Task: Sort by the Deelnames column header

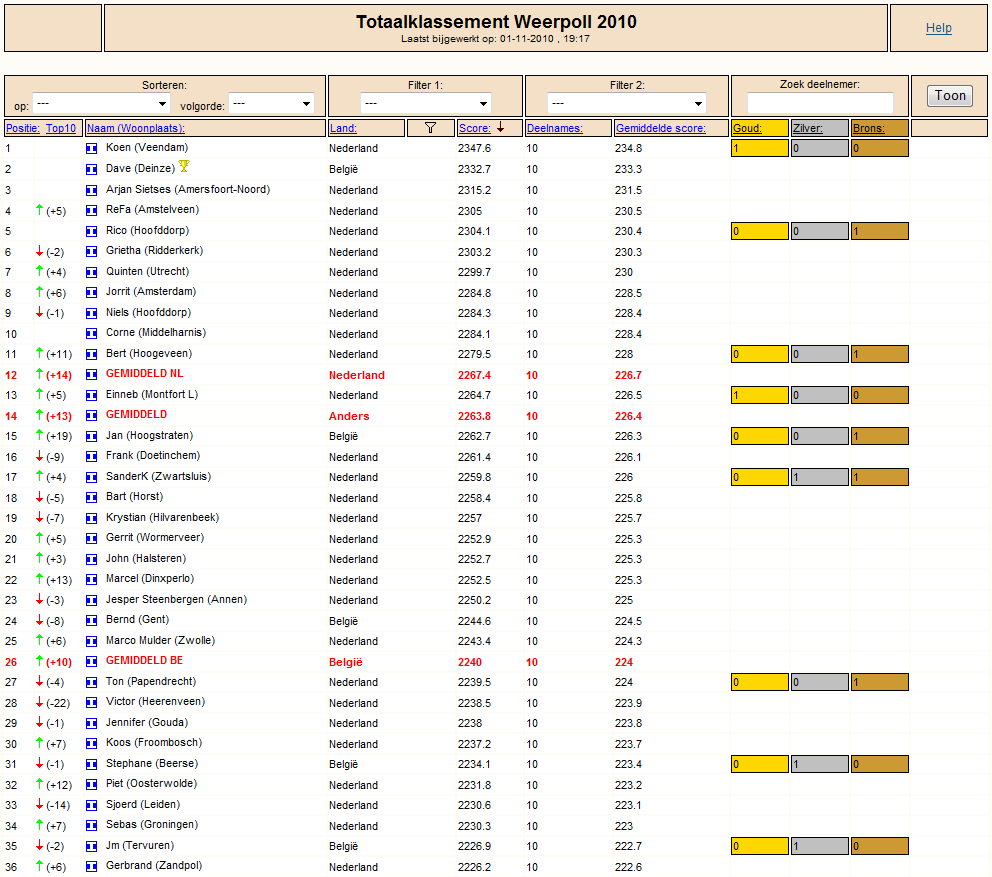Action: [554, 128]
